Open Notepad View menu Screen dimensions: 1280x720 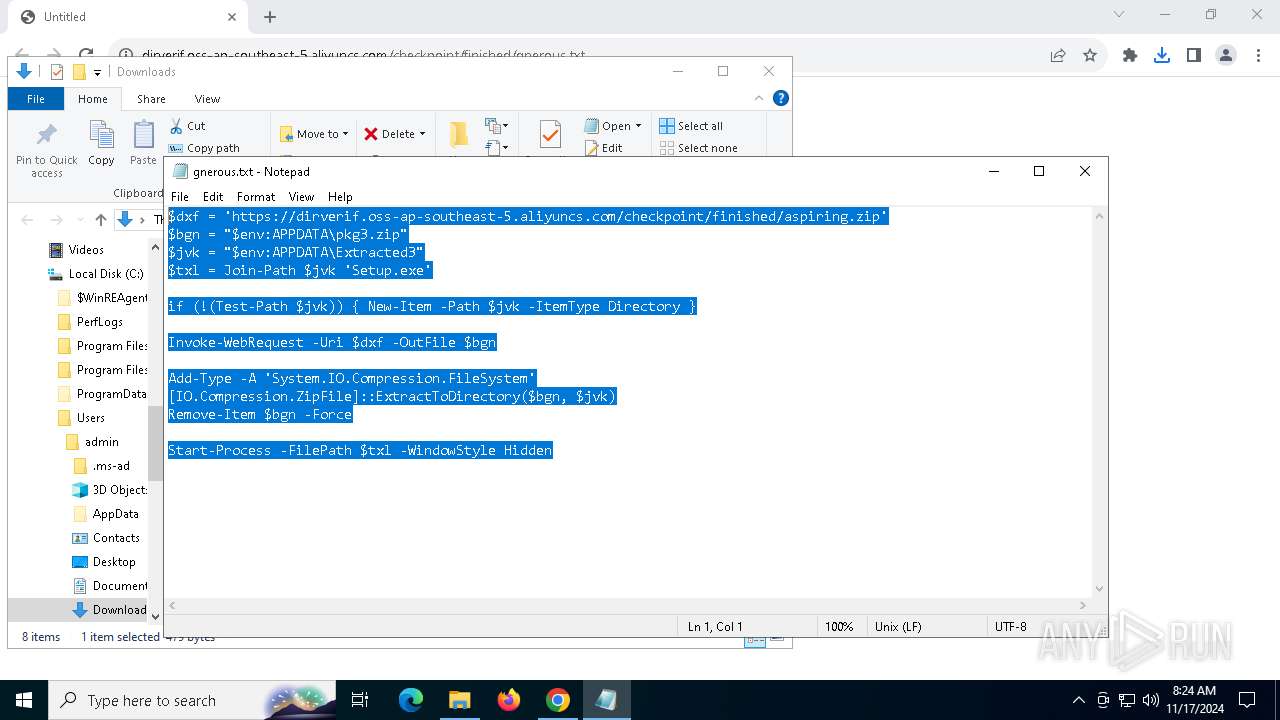301,197
